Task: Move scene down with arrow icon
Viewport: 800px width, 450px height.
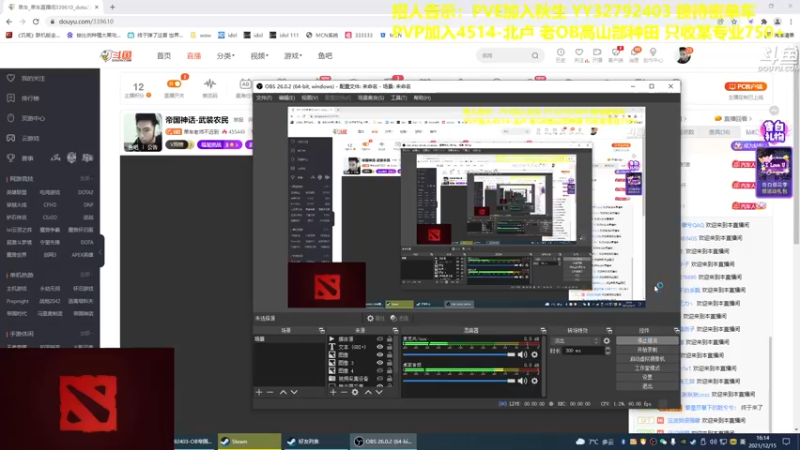Action: point(294,392)
